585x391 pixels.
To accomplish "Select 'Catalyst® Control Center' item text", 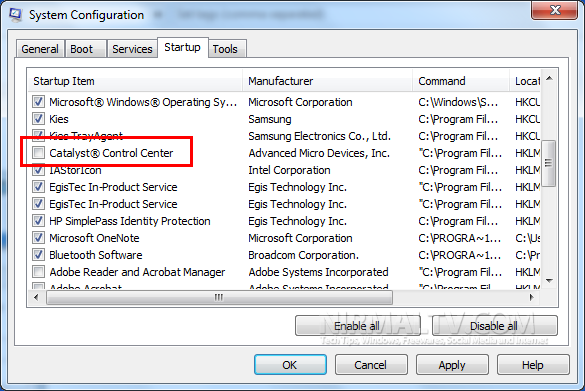I will coord(111,153).
